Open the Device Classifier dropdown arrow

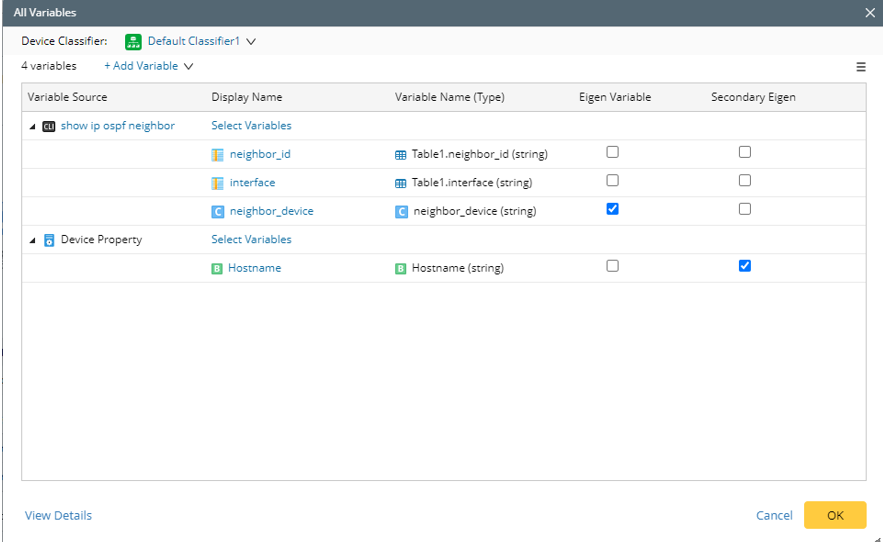(x=251, y=42)
